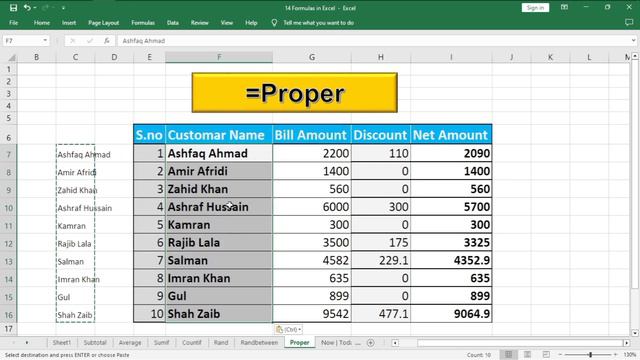This screenshot has height=360, width=640.
Task: Click the Redo arrow icon
Action: pos(45,7)
